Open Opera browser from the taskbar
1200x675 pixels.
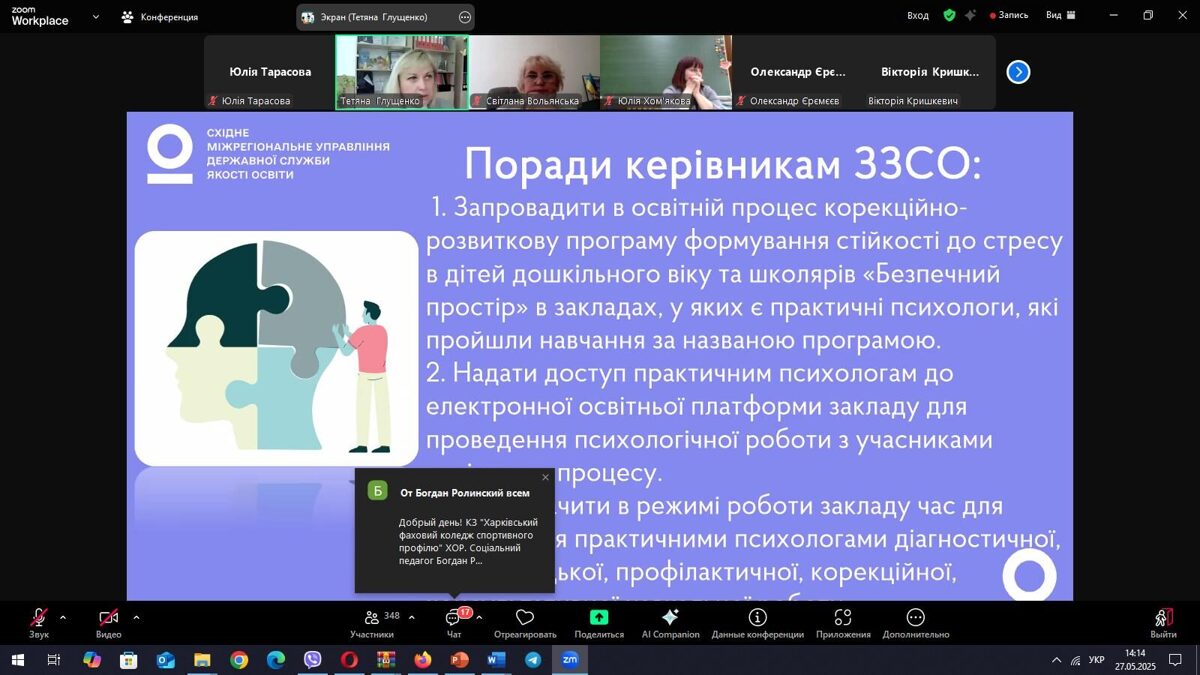349,660
